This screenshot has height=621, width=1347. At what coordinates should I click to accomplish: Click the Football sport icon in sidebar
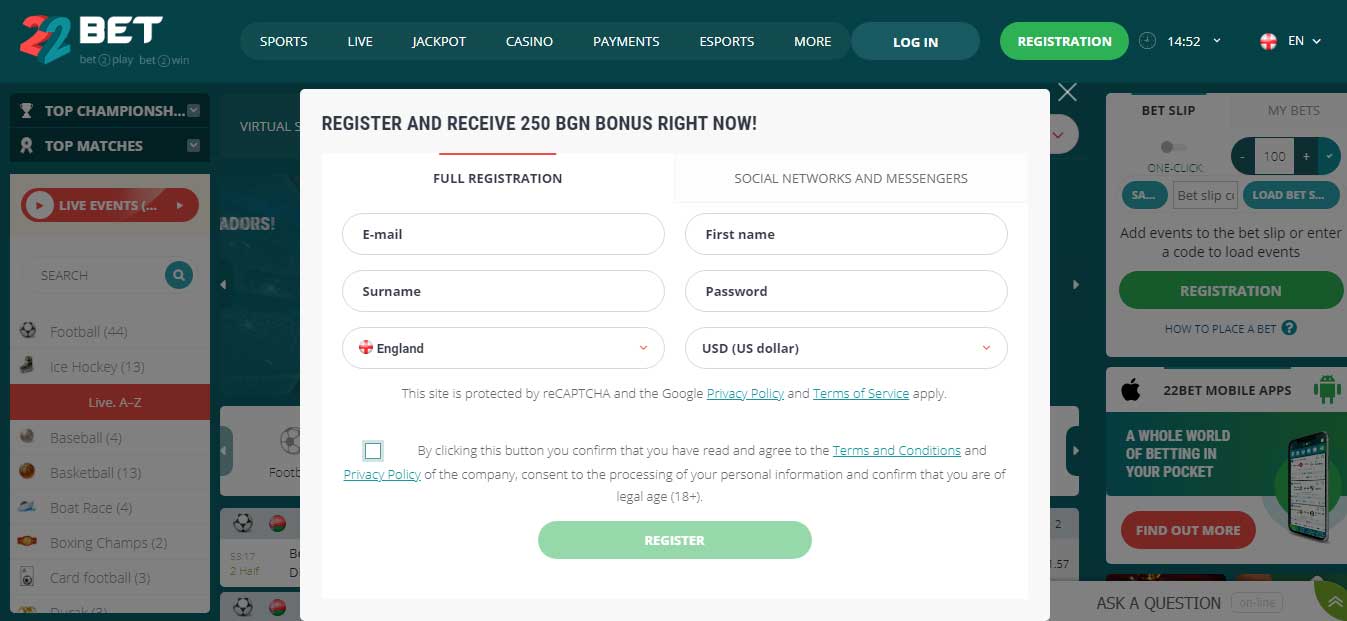click(x=28, y=331)
